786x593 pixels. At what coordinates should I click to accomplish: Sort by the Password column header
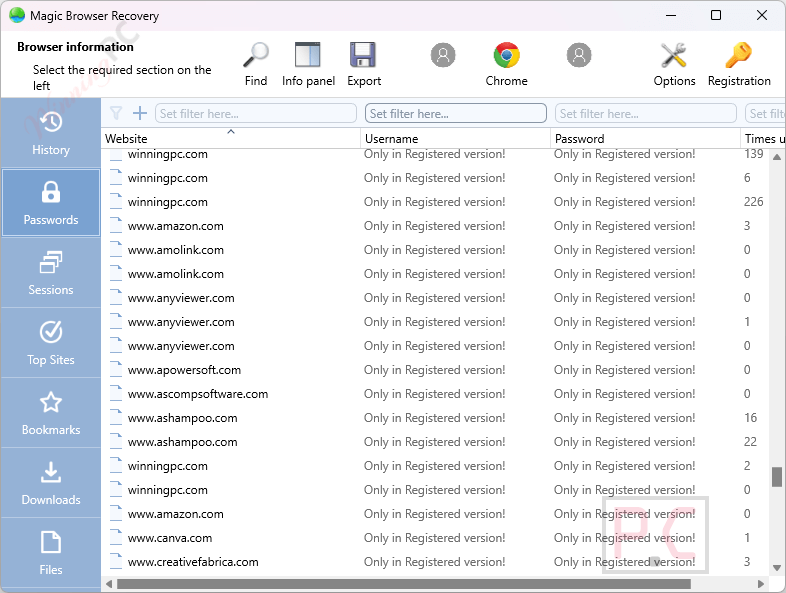pyautogui.click(x=645, y=138)
